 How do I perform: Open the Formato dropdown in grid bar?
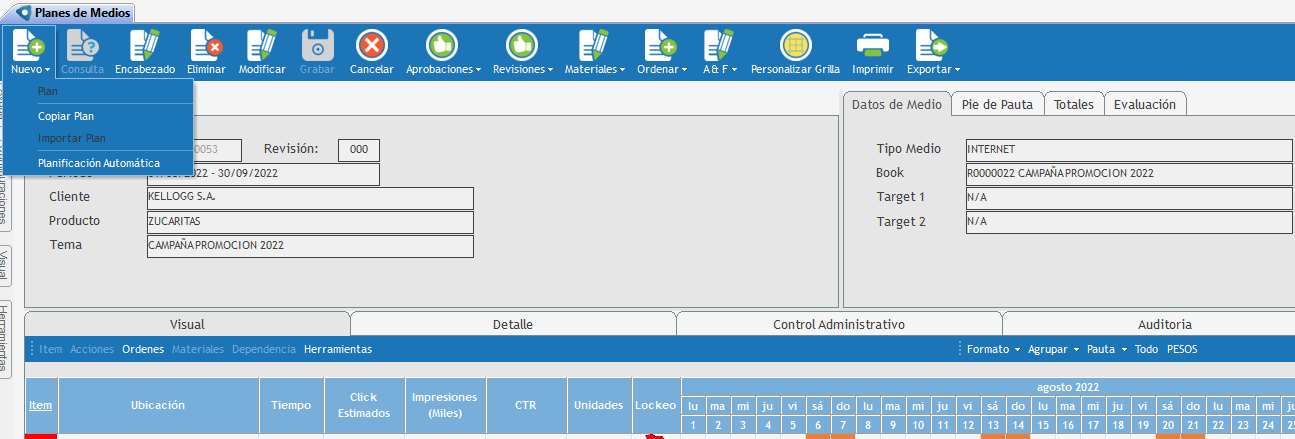coord(993,349)
